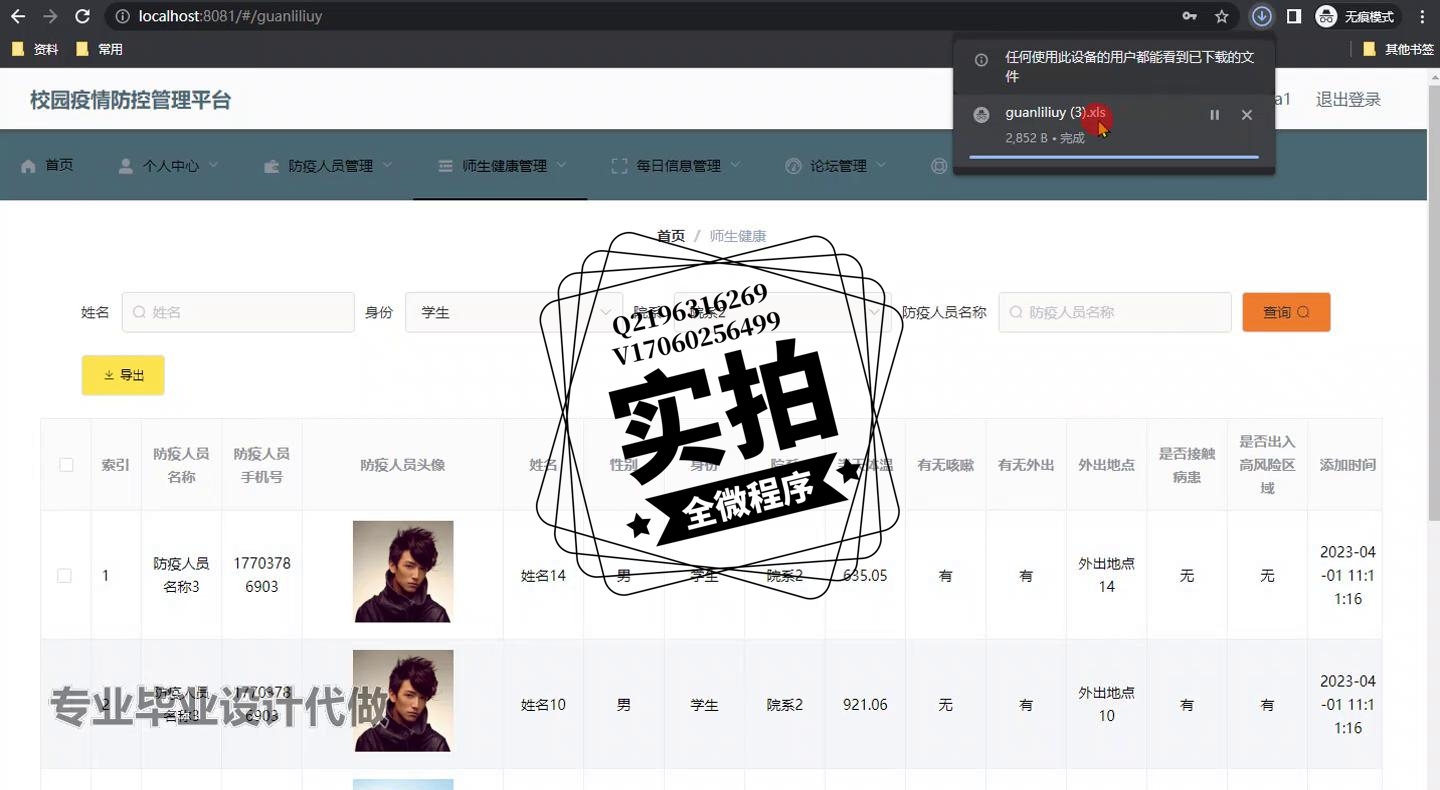Focus the 防疫人员名称 search input
The image size is (1440, 790).
(1115, 312)
